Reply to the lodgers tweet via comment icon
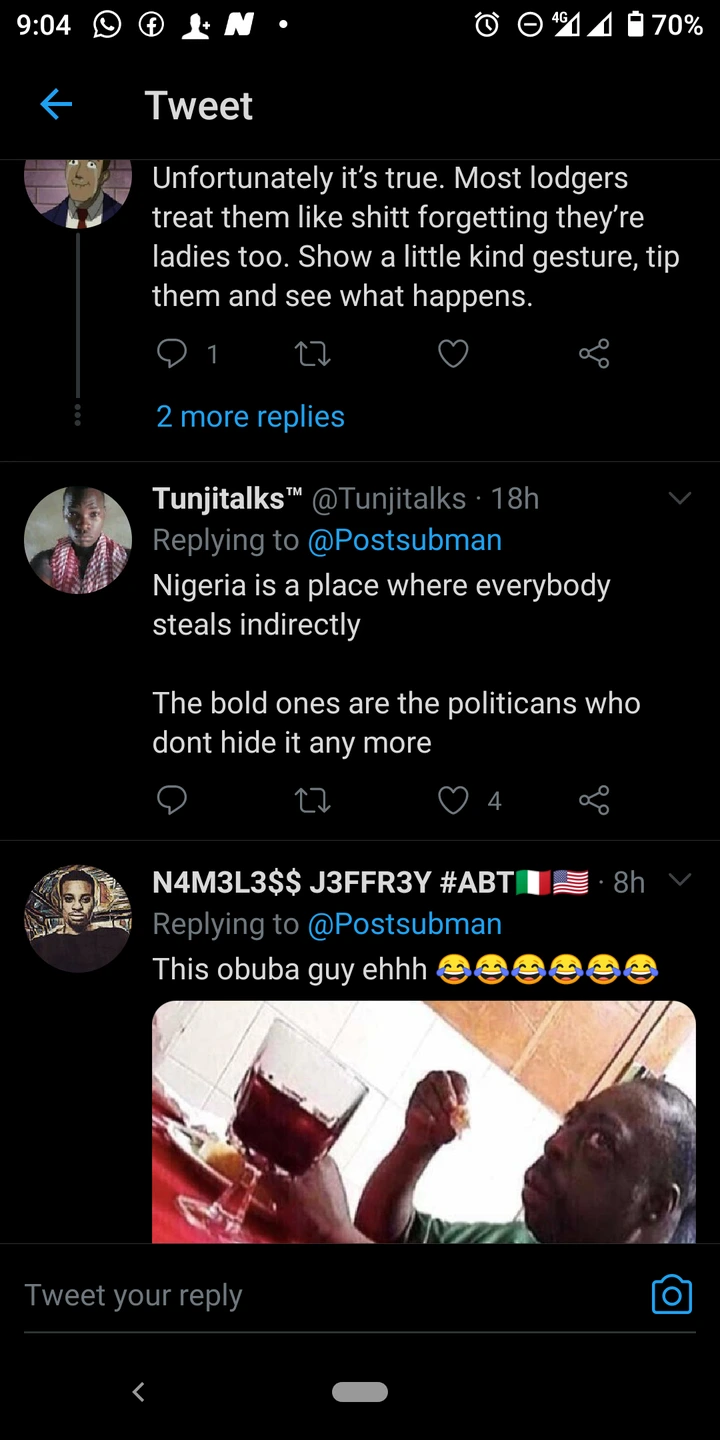 pyautogui.click(x=172, y=353)
